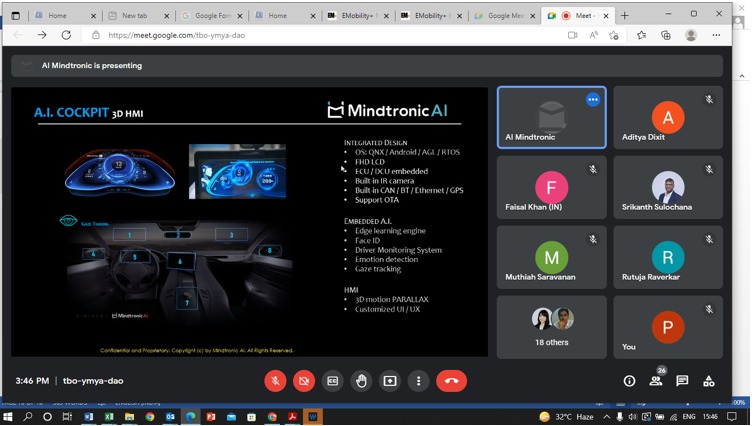Open the browser profile avatar
This screenshot has height=426, width=755.
691,35
